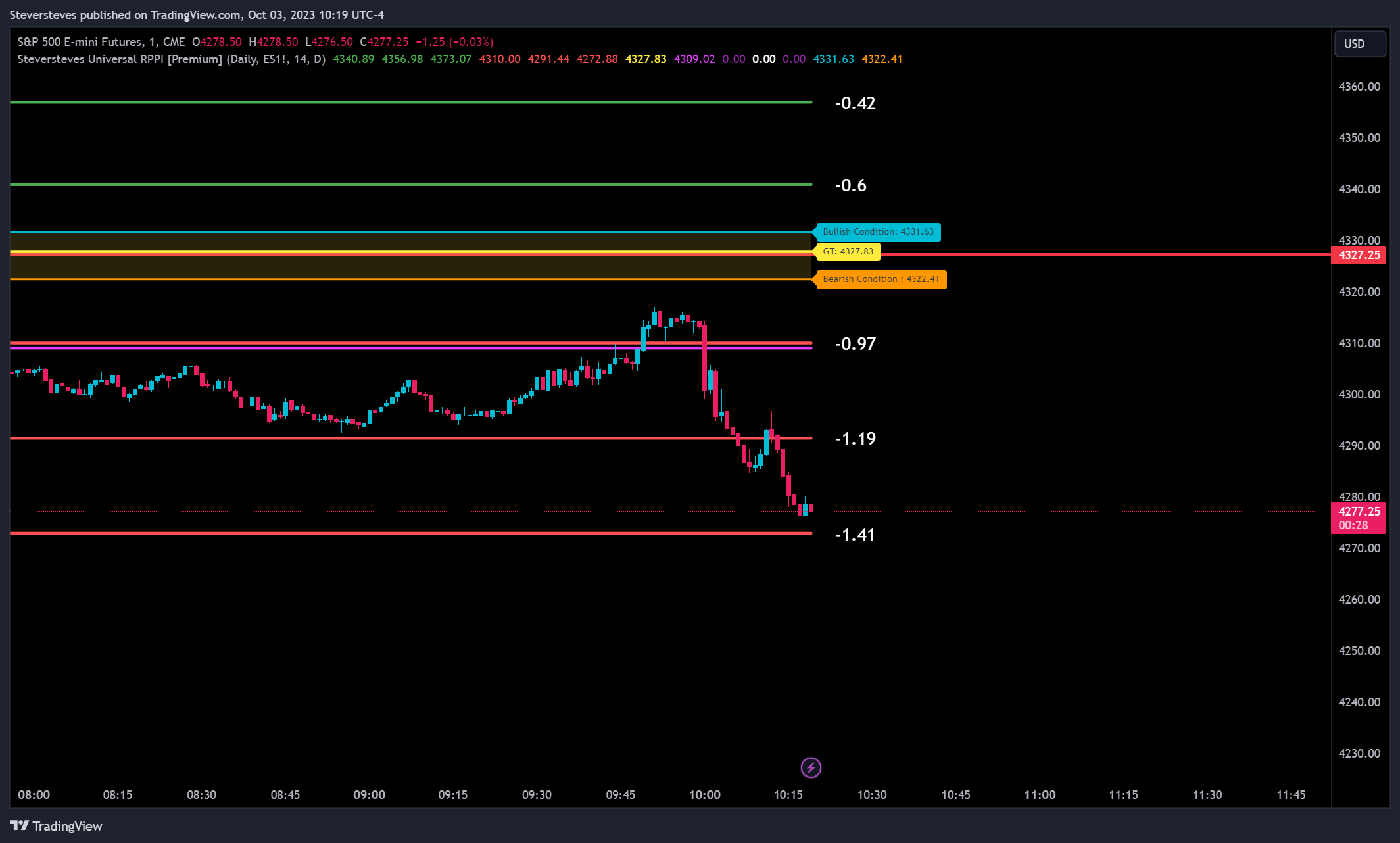This screenshot has height=843, width=1400.
Task: Click the −1.25 (−0.03%) change value
Action: 454,42
